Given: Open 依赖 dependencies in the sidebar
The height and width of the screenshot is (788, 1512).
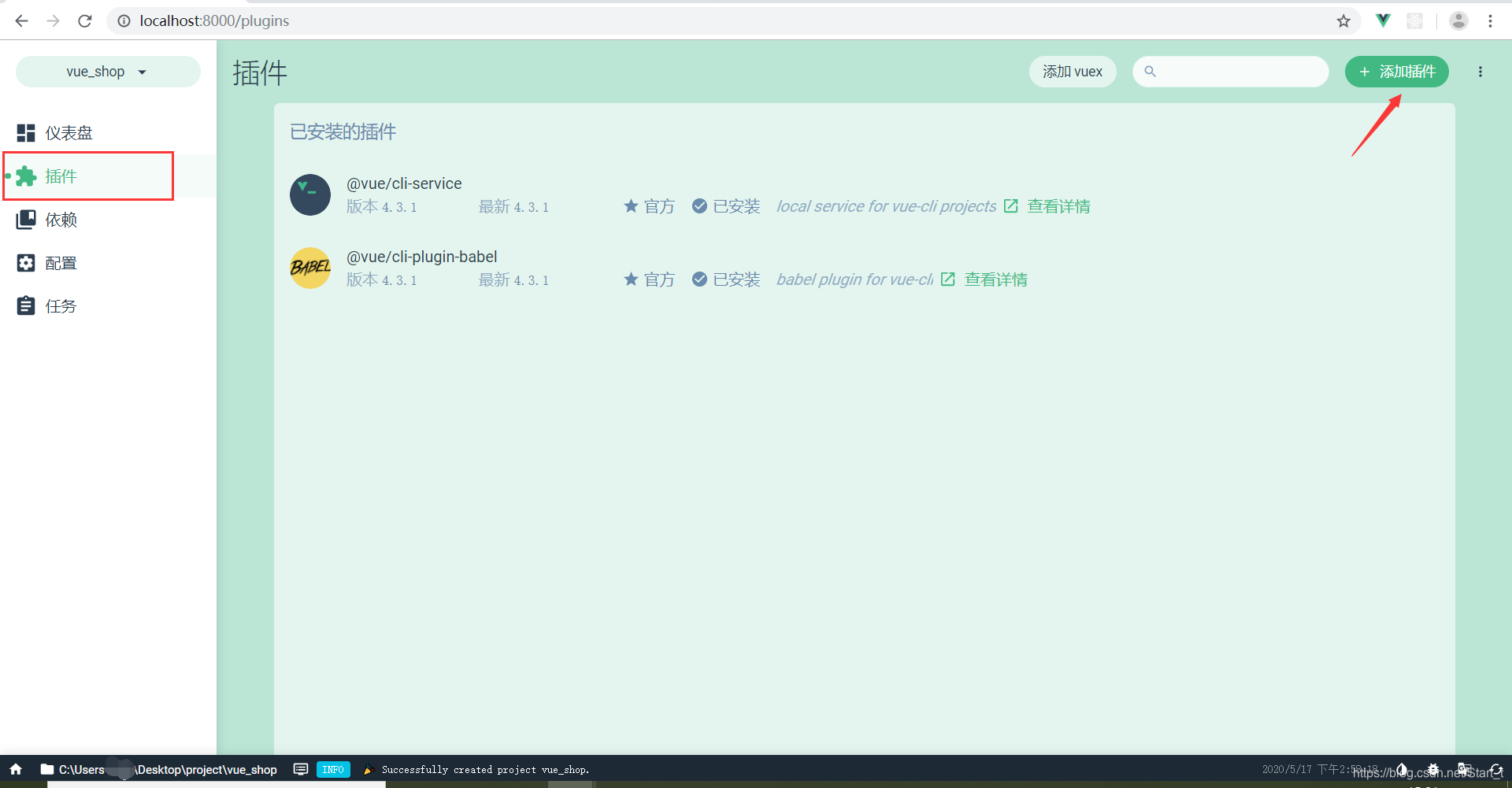Looking at the screenshot, I should click(x=108, y=220).
